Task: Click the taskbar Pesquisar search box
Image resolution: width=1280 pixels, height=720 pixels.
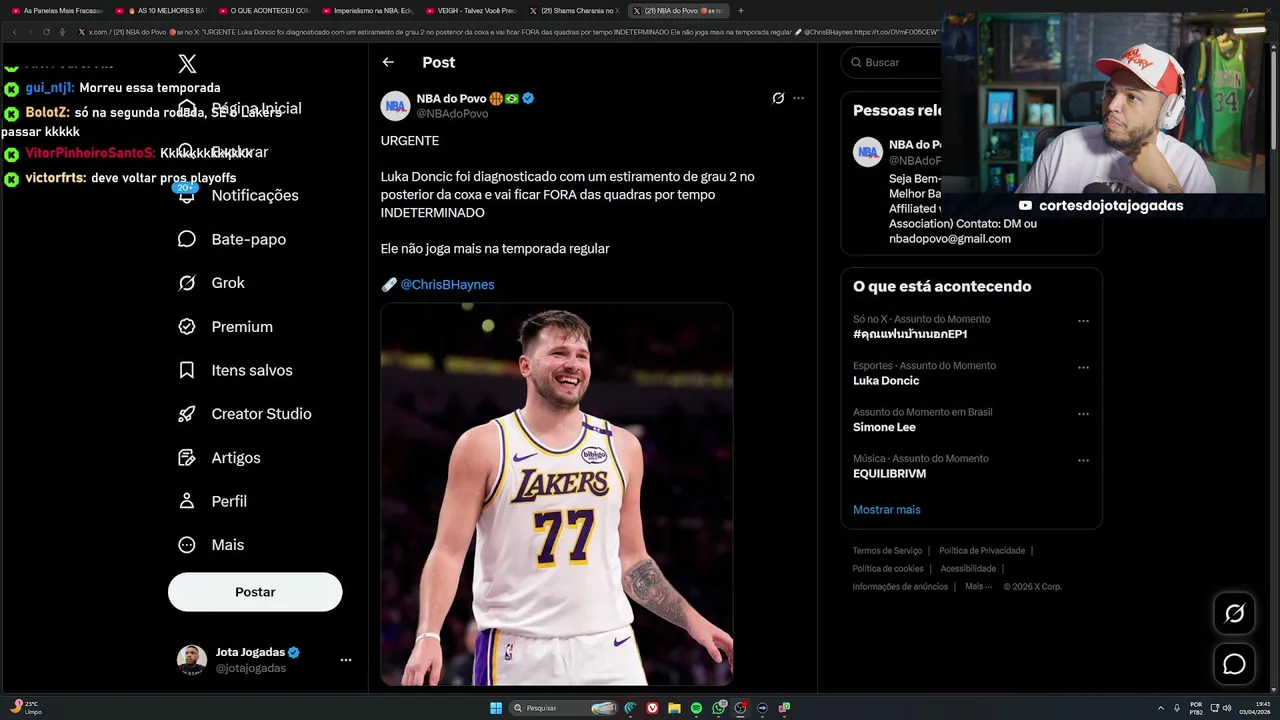Action: (563, 708)
